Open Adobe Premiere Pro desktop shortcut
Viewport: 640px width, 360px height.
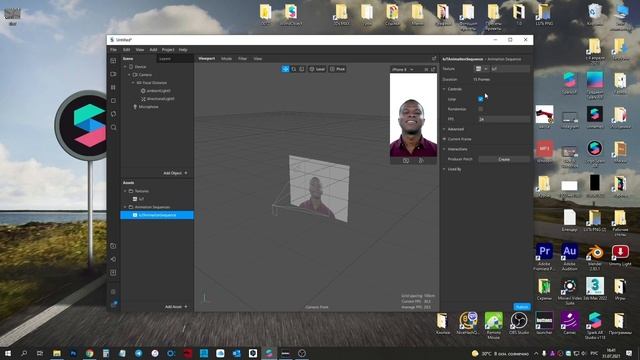544,257
